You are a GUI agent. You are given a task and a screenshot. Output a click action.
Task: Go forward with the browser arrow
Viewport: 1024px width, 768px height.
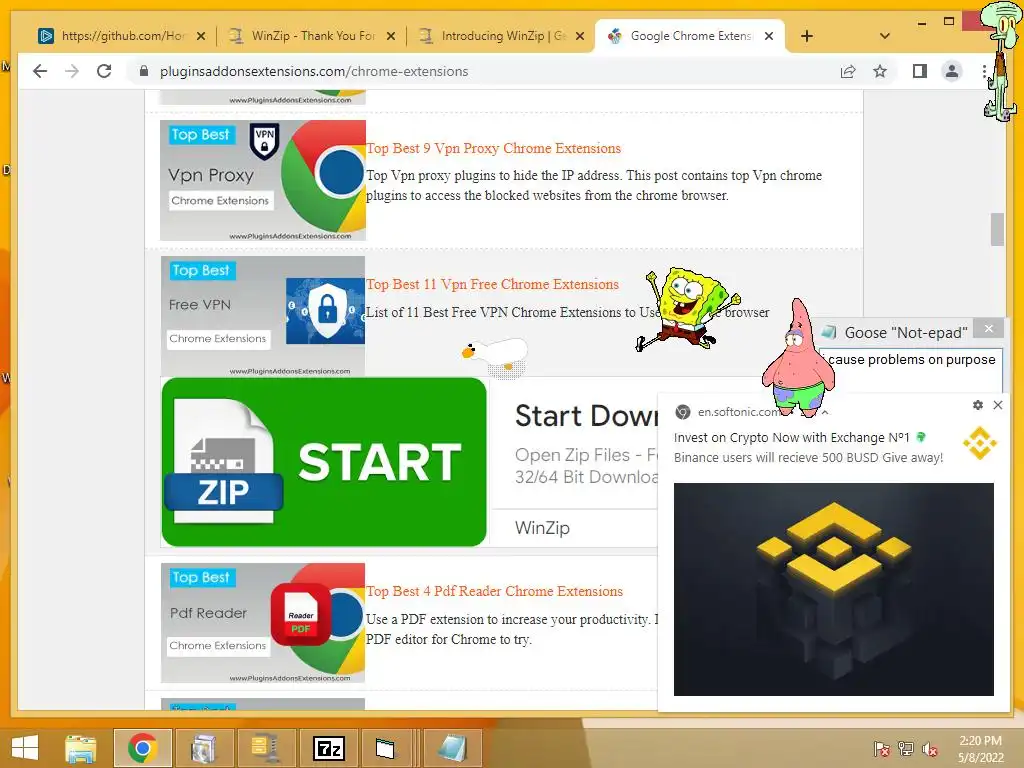tap(72, 71)
